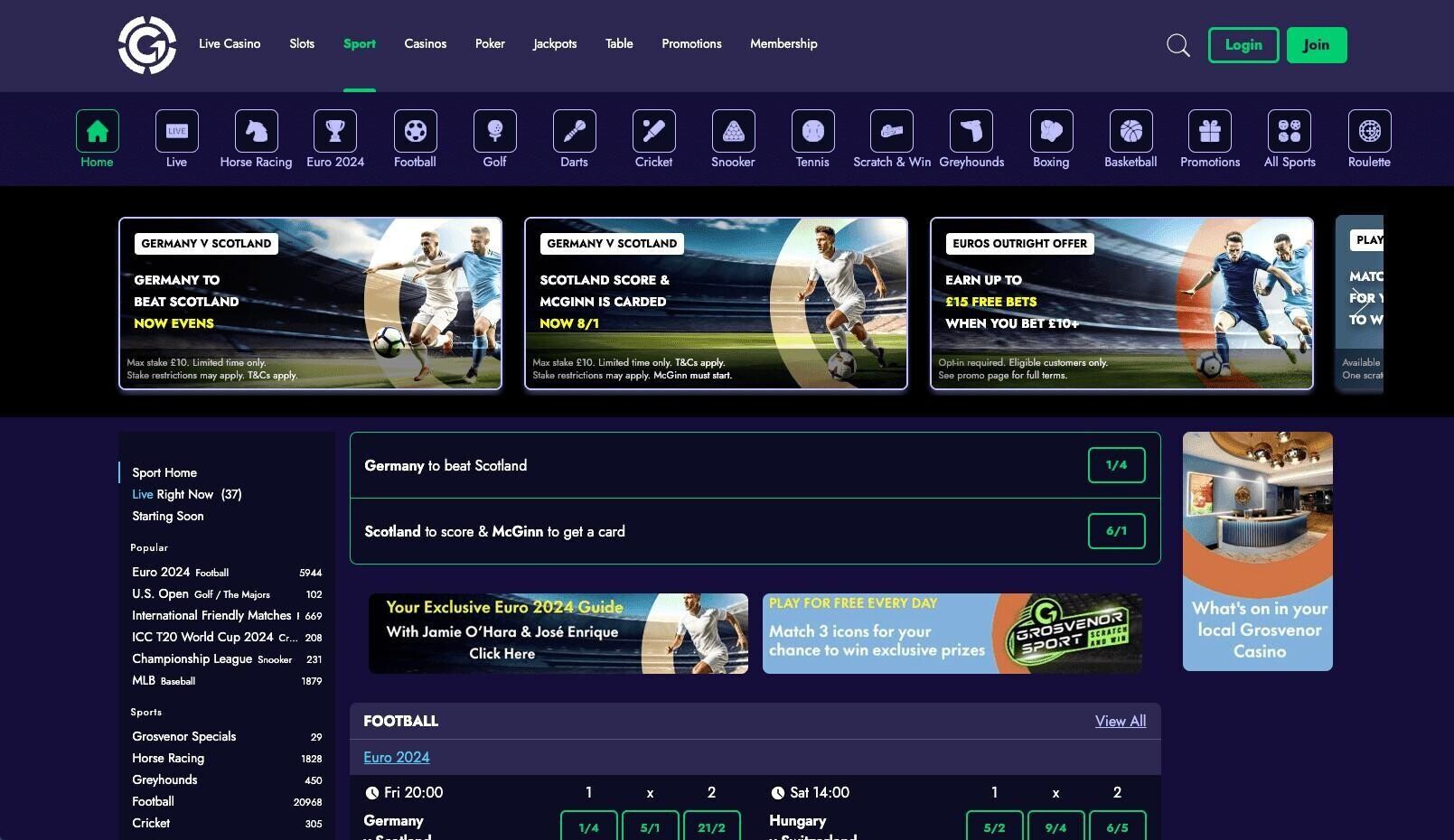Open the Exclusive Euro 2024 Guide banner
Screen dimensions: 1454x840
(x=558, y=633)
